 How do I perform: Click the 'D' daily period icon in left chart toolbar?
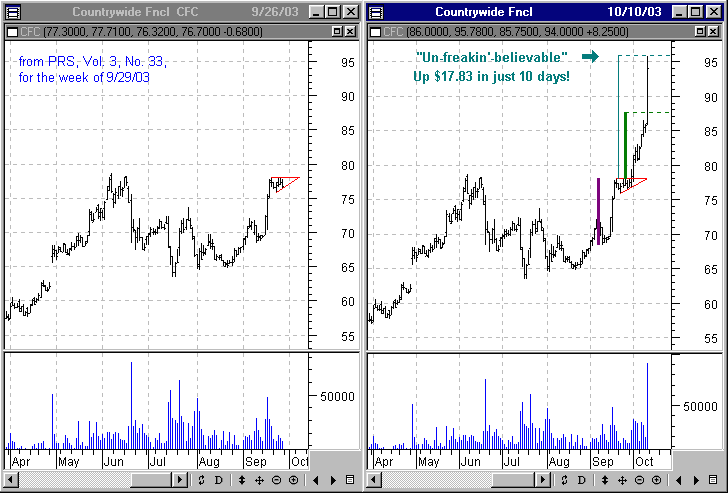tap(219, 480)
